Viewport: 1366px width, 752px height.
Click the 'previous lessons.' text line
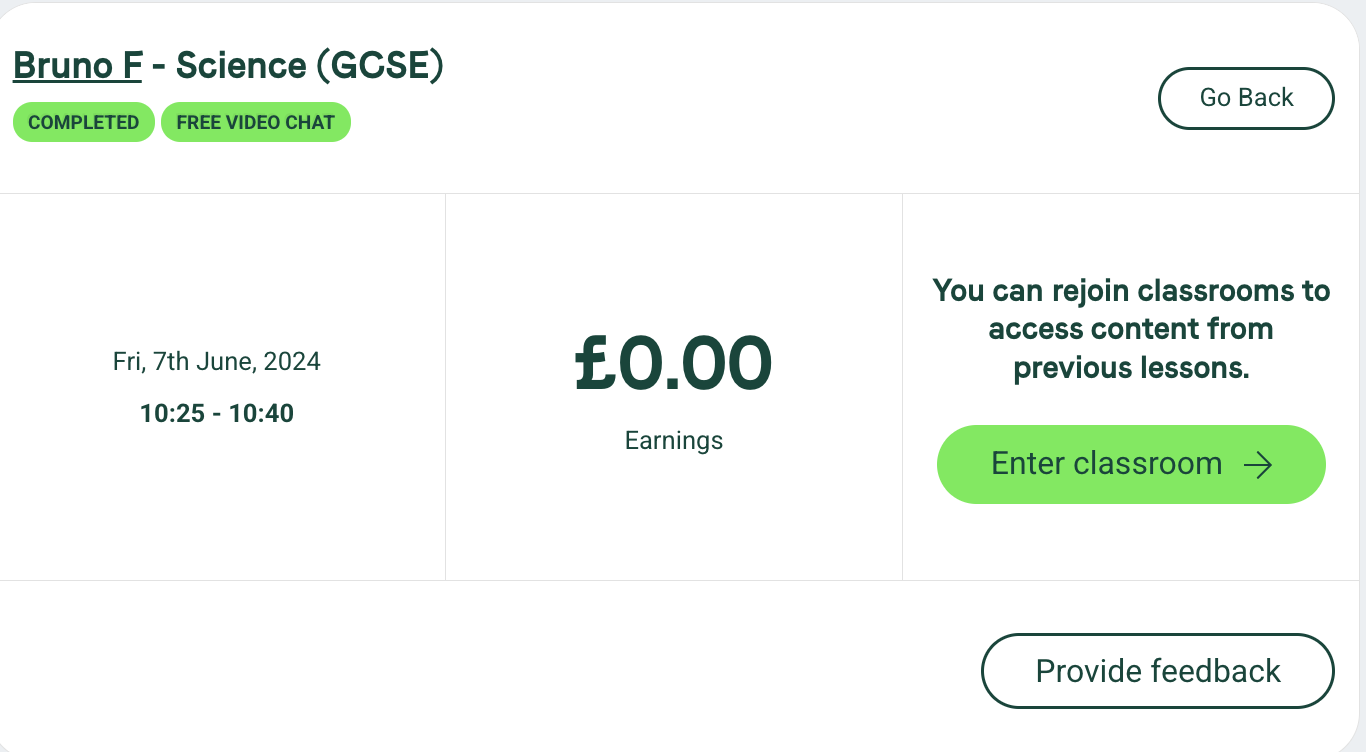[1131, 368]
